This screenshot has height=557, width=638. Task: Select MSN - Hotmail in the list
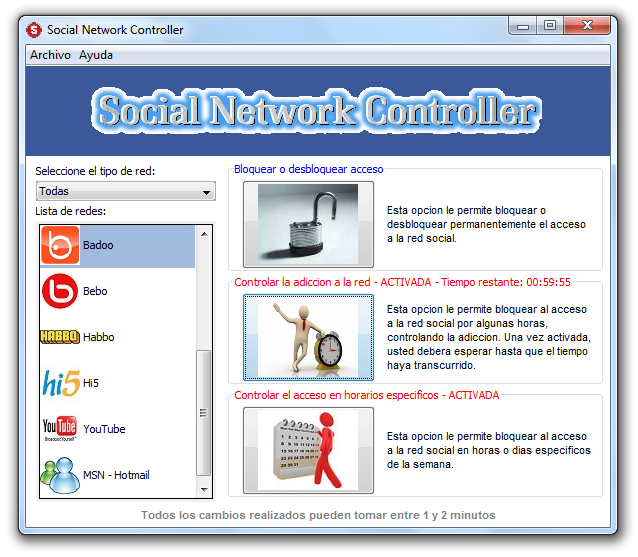click(118, 475)
